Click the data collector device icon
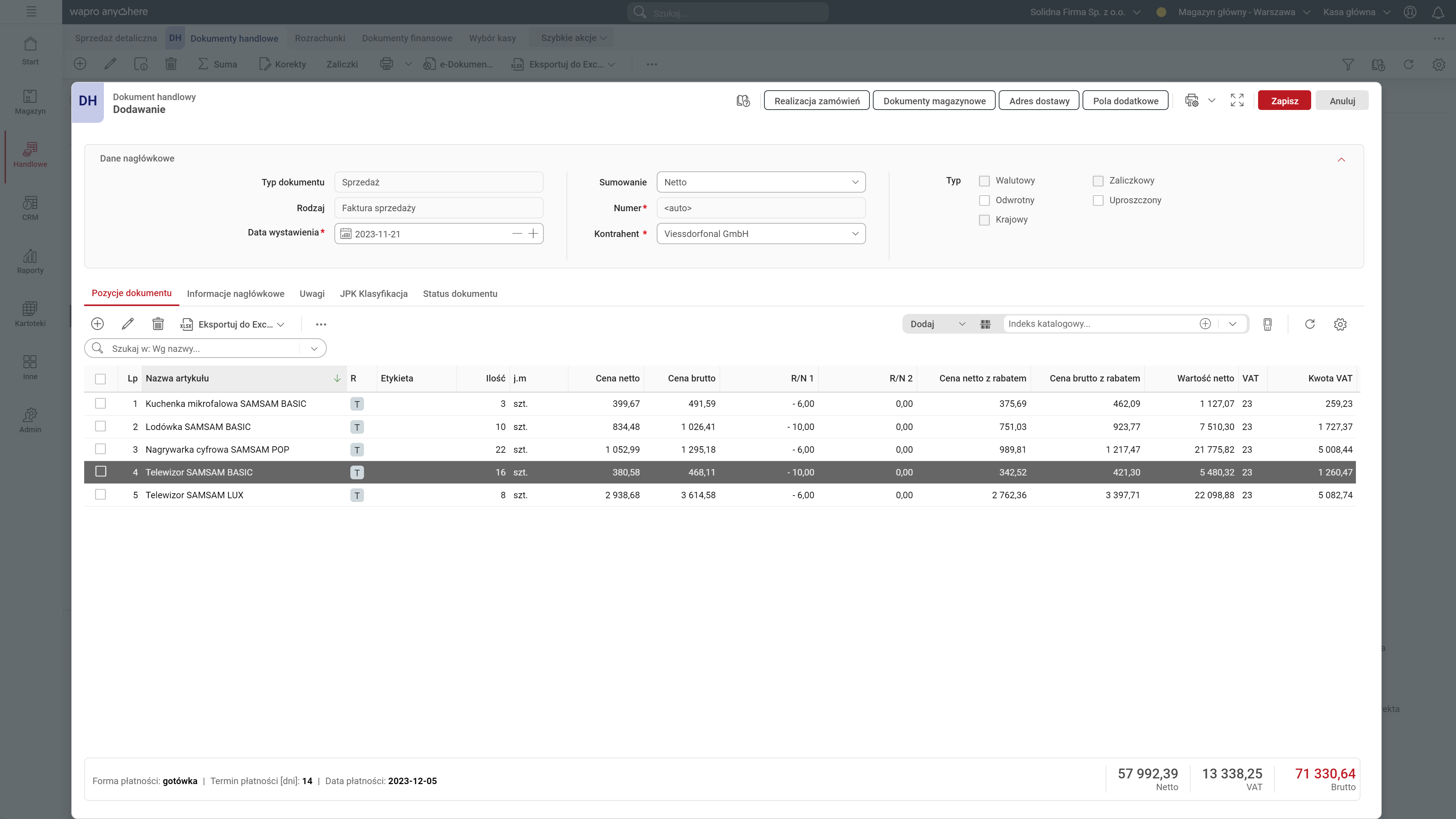Screen dimensions: 1456x819 (1267, 324)
